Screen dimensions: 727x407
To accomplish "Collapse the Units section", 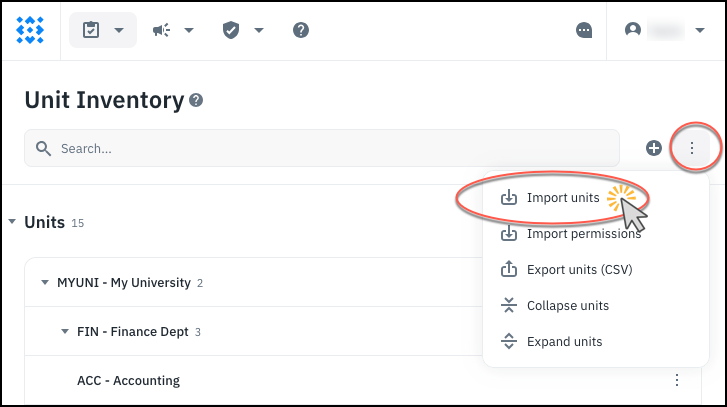I will 12,222.
